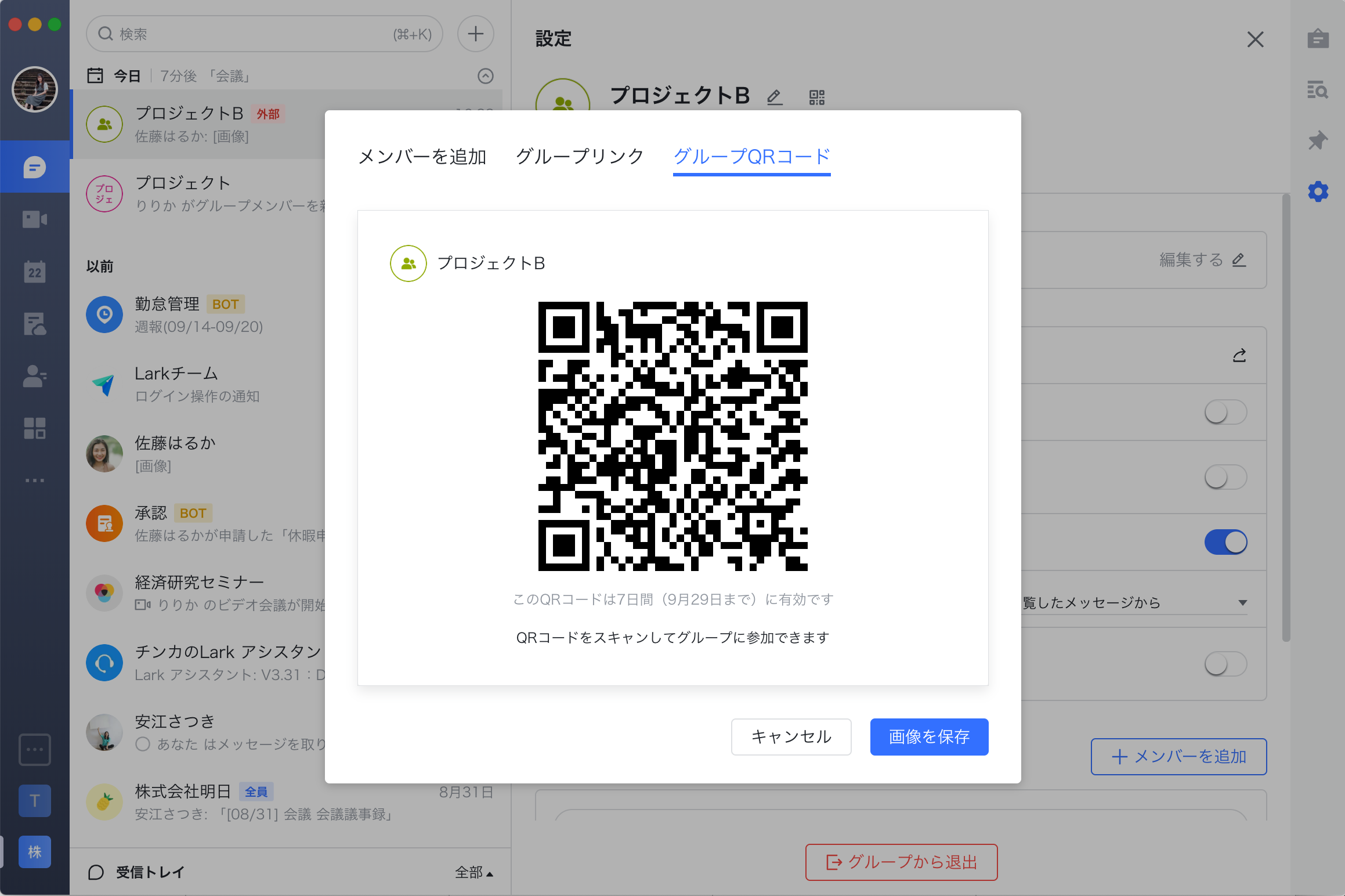Turn on the first disabled toggle switch

coord(1226,412)
